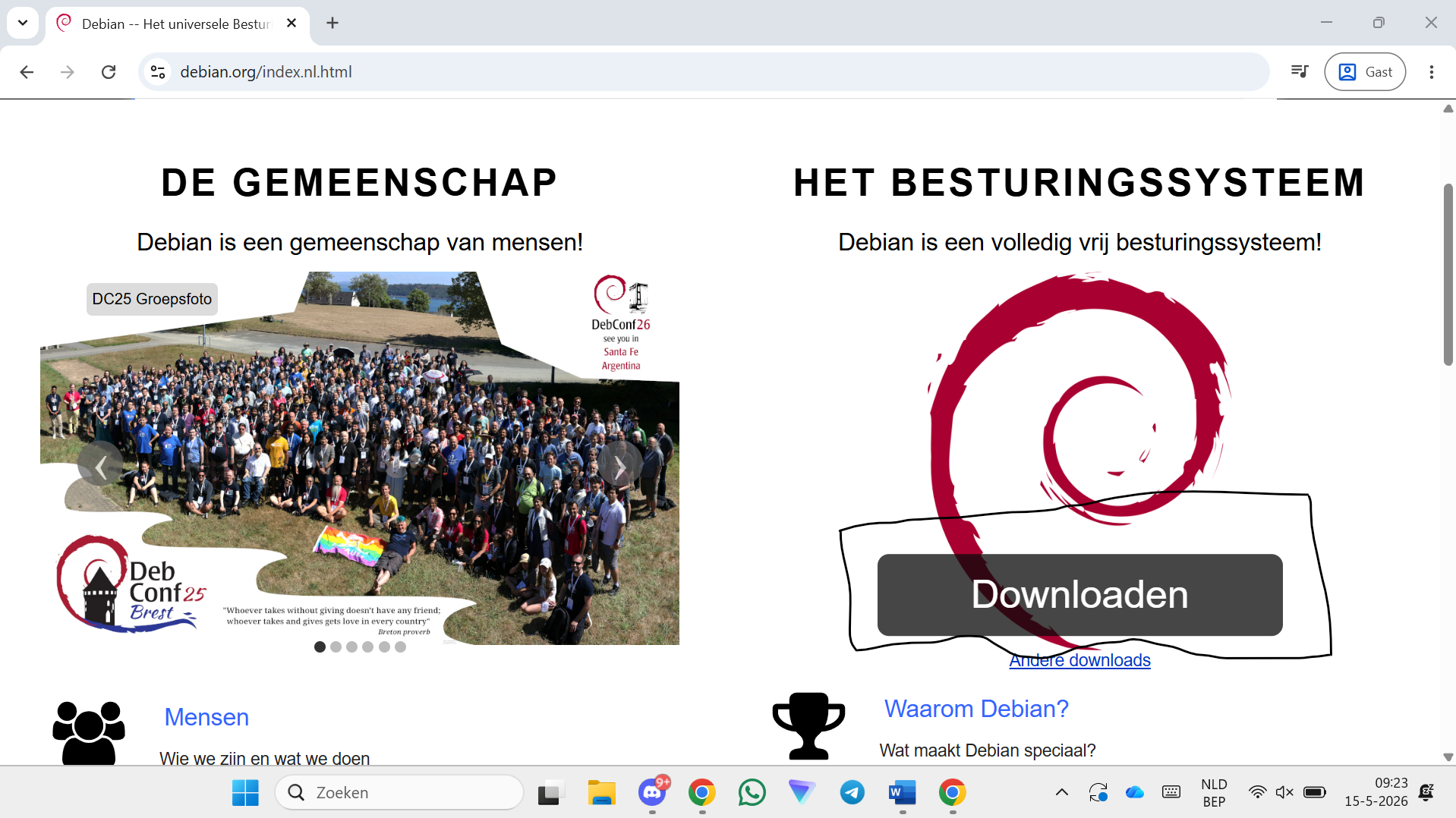Click the debian.org address bar
Viewport: 1456px width, 818px height.
pyautogui.click(x=704, y=72)
